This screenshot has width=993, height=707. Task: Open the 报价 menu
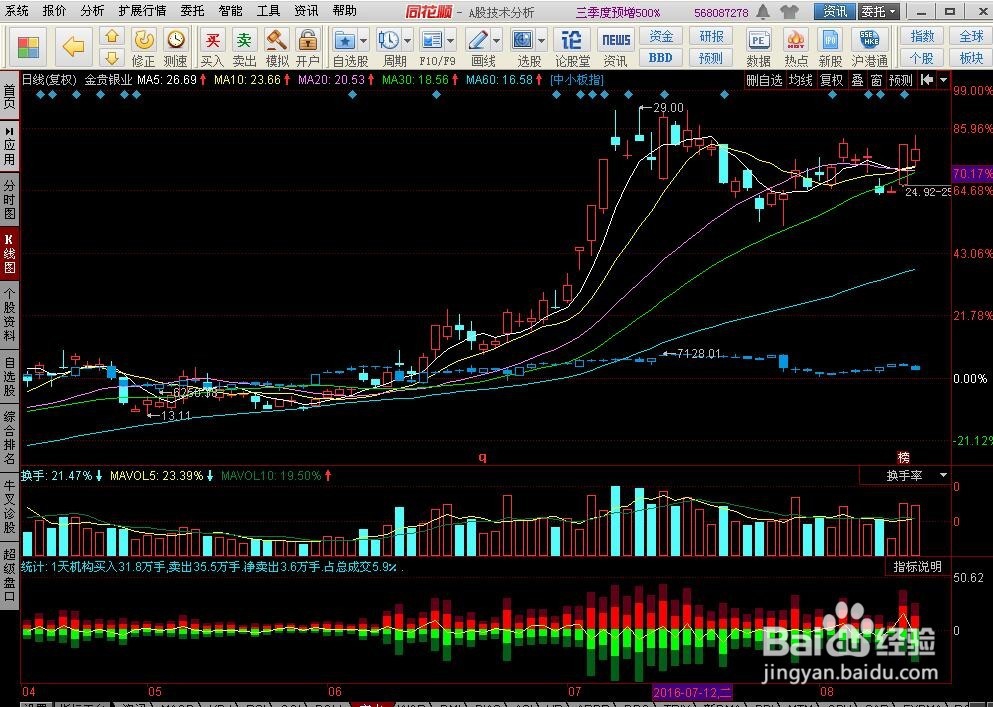(54, 11)
